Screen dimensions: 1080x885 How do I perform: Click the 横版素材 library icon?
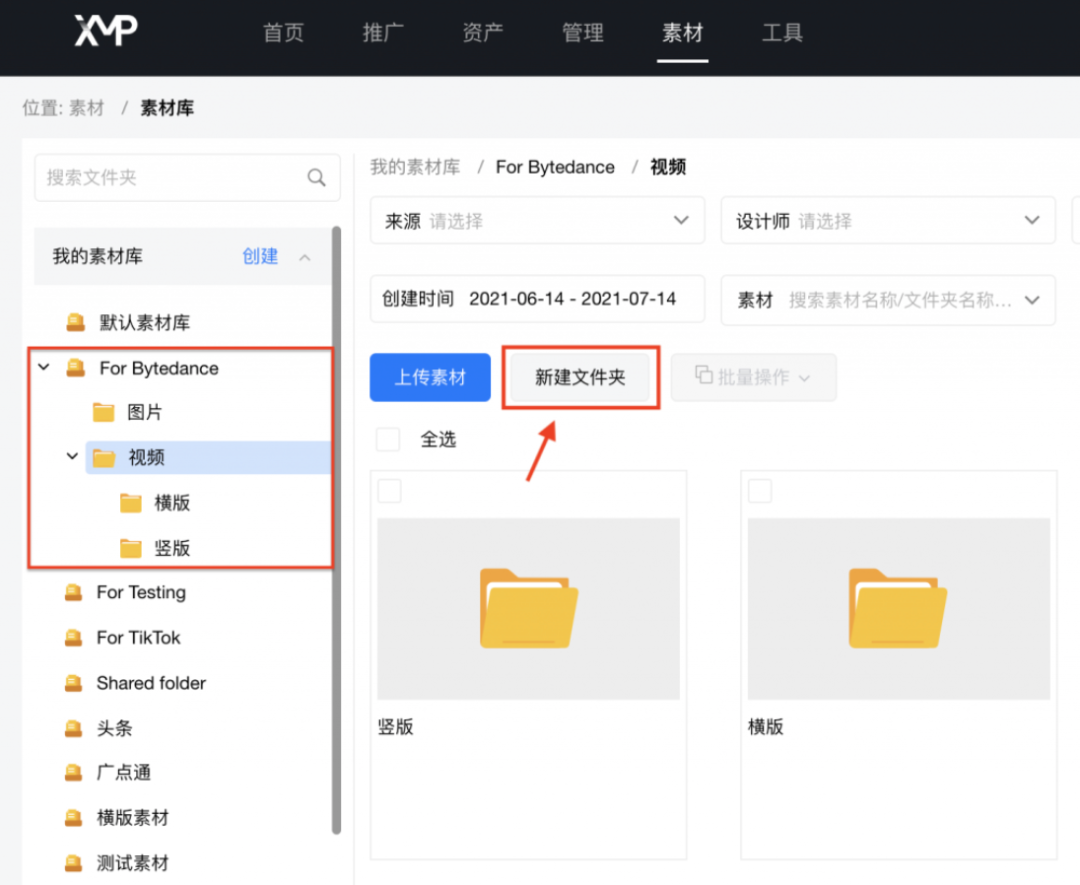(73, 818)
